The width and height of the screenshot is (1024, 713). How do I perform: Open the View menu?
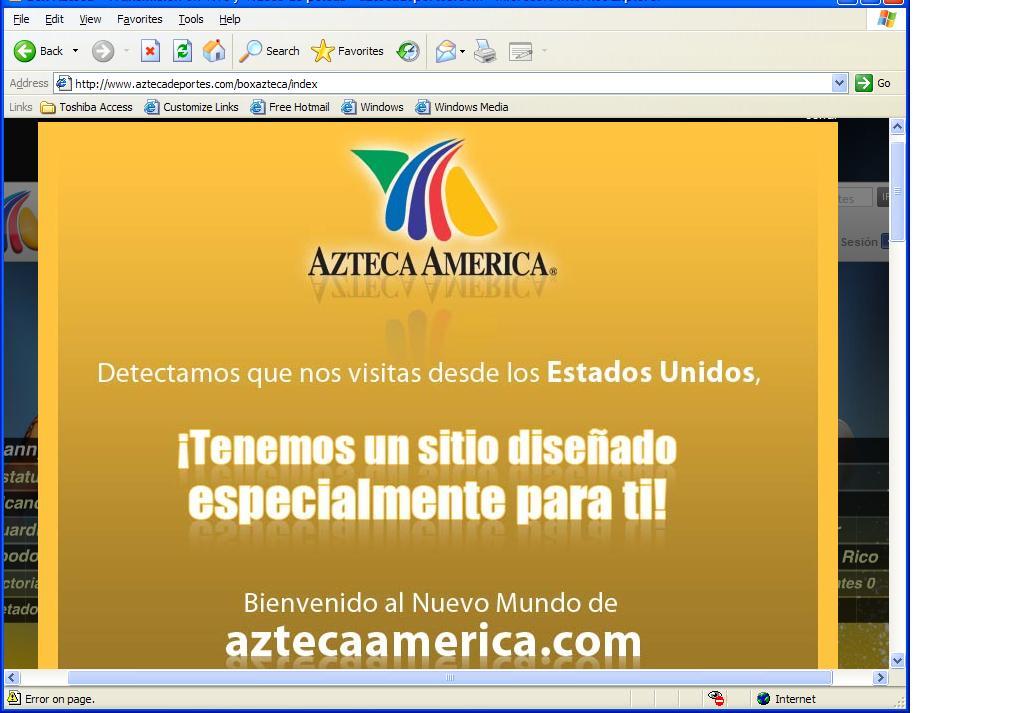point(90,19)
